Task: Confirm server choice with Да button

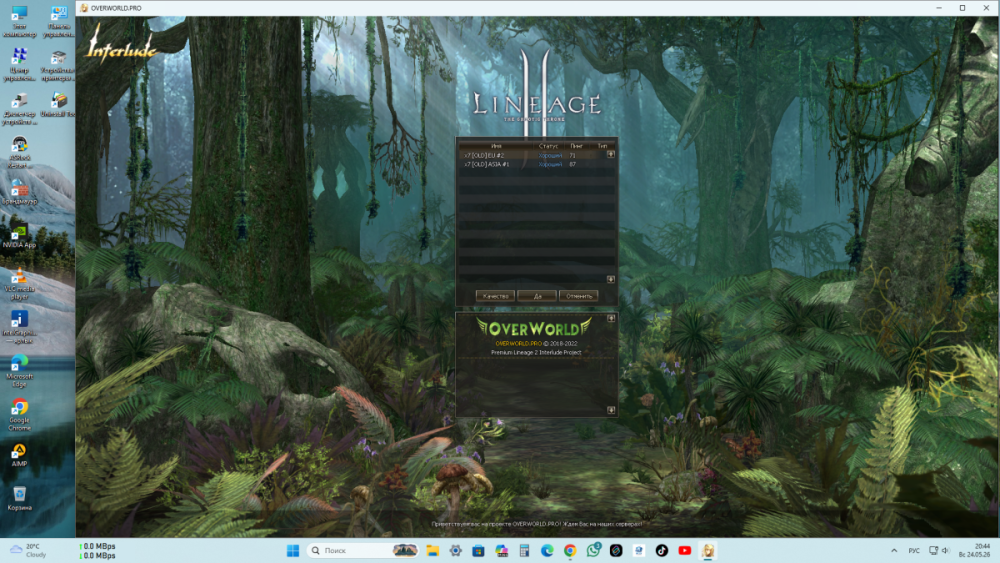Action: tap(537, 296)
